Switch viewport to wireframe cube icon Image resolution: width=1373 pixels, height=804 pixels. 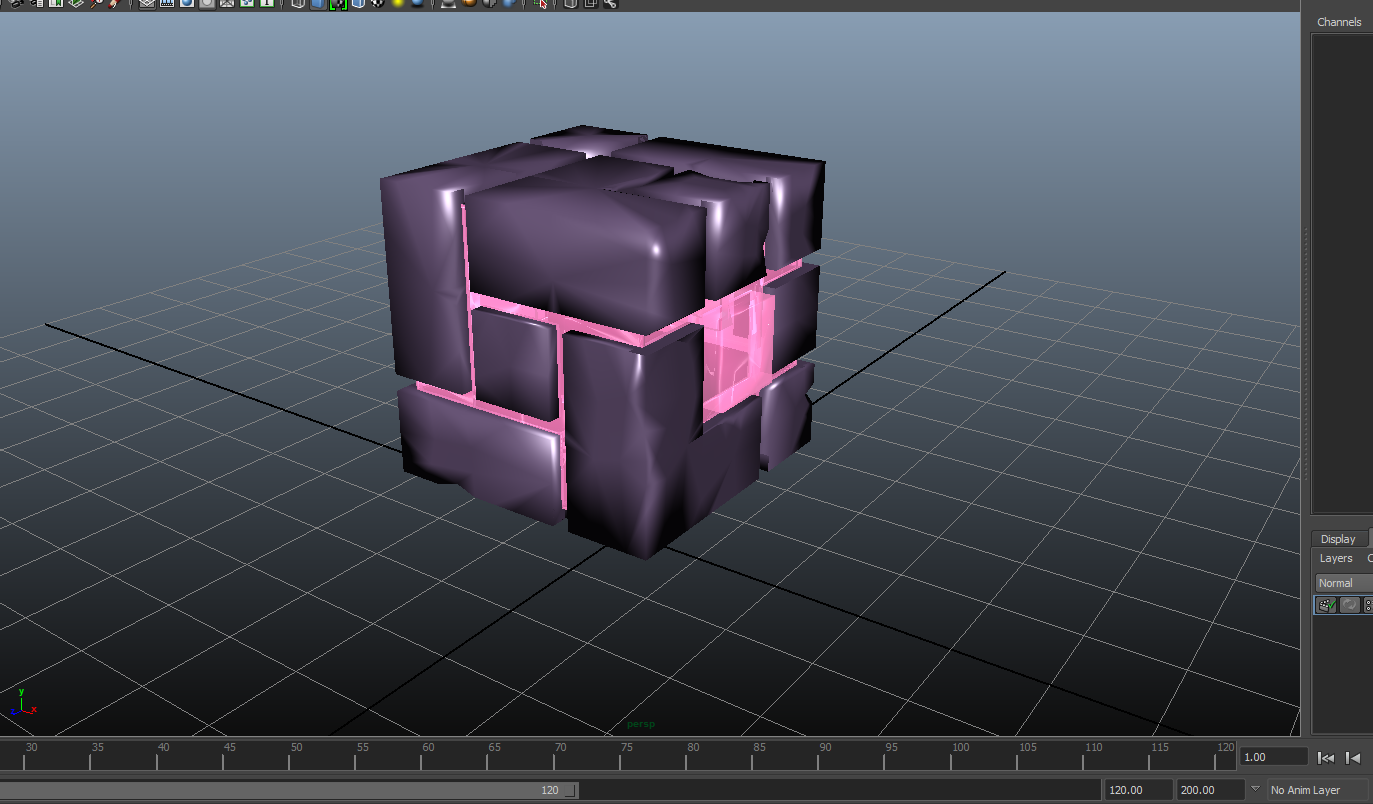click(x=298, y=3)
